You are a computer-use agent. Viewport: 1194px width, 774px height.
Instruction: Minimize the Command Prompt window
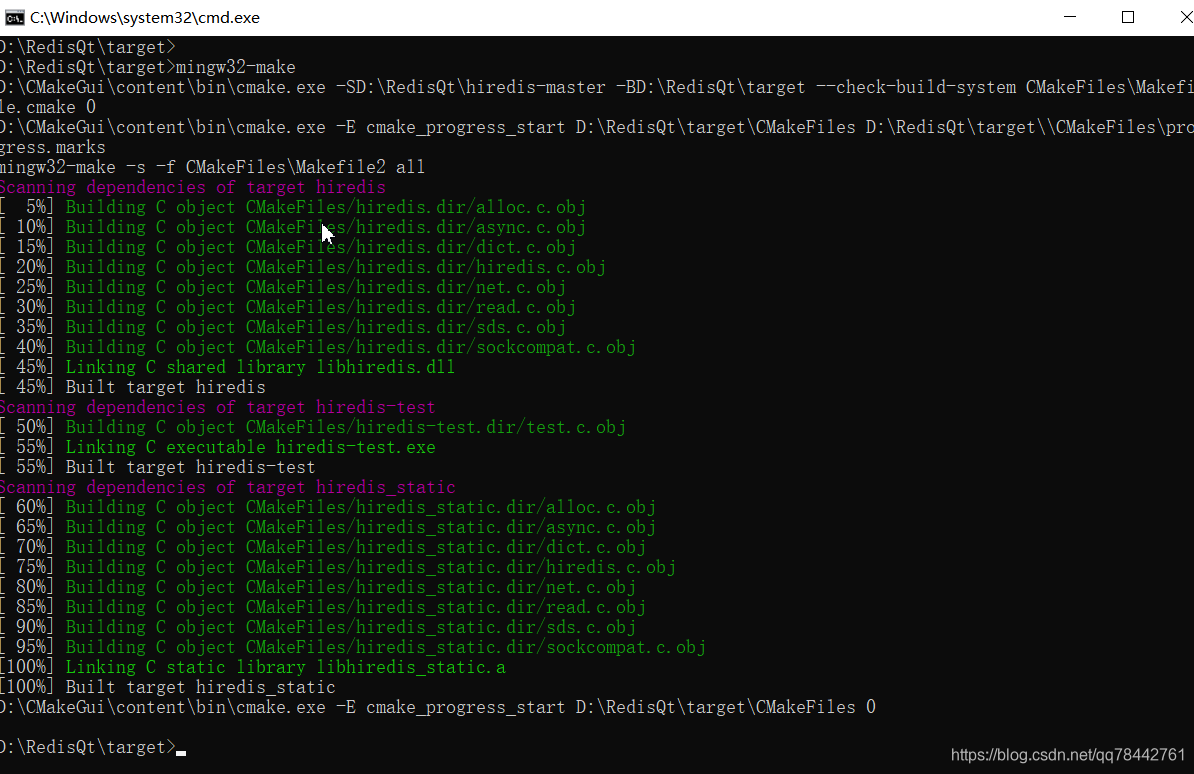1069,17
